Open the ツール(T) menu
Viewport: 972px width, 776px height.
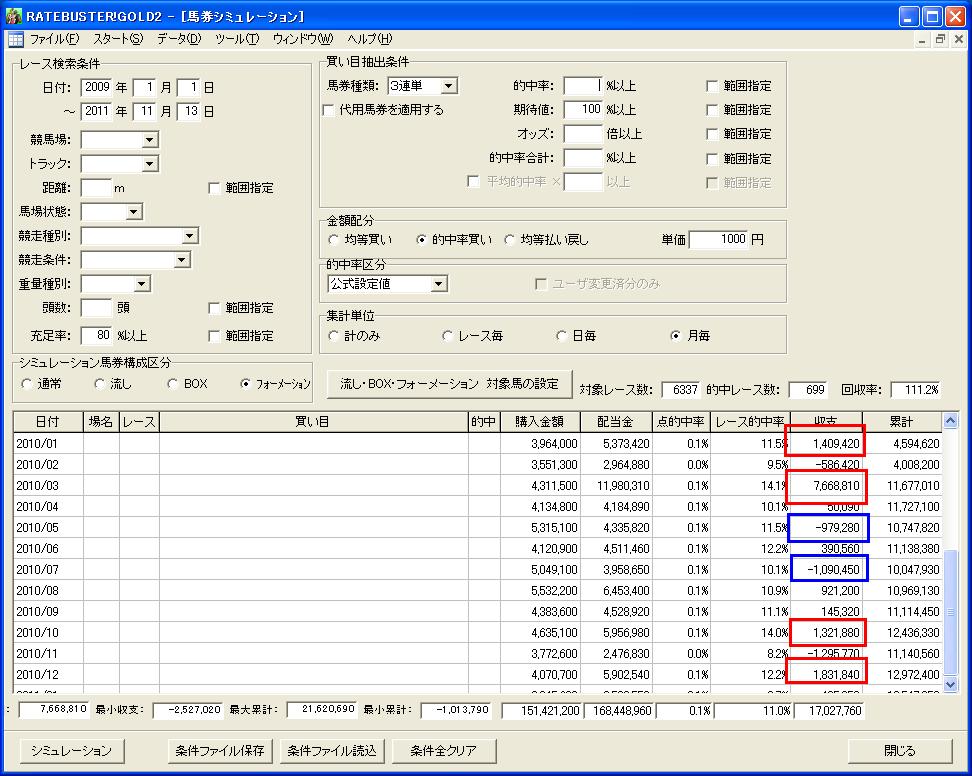pyautogui.click(x=237, y=39)
